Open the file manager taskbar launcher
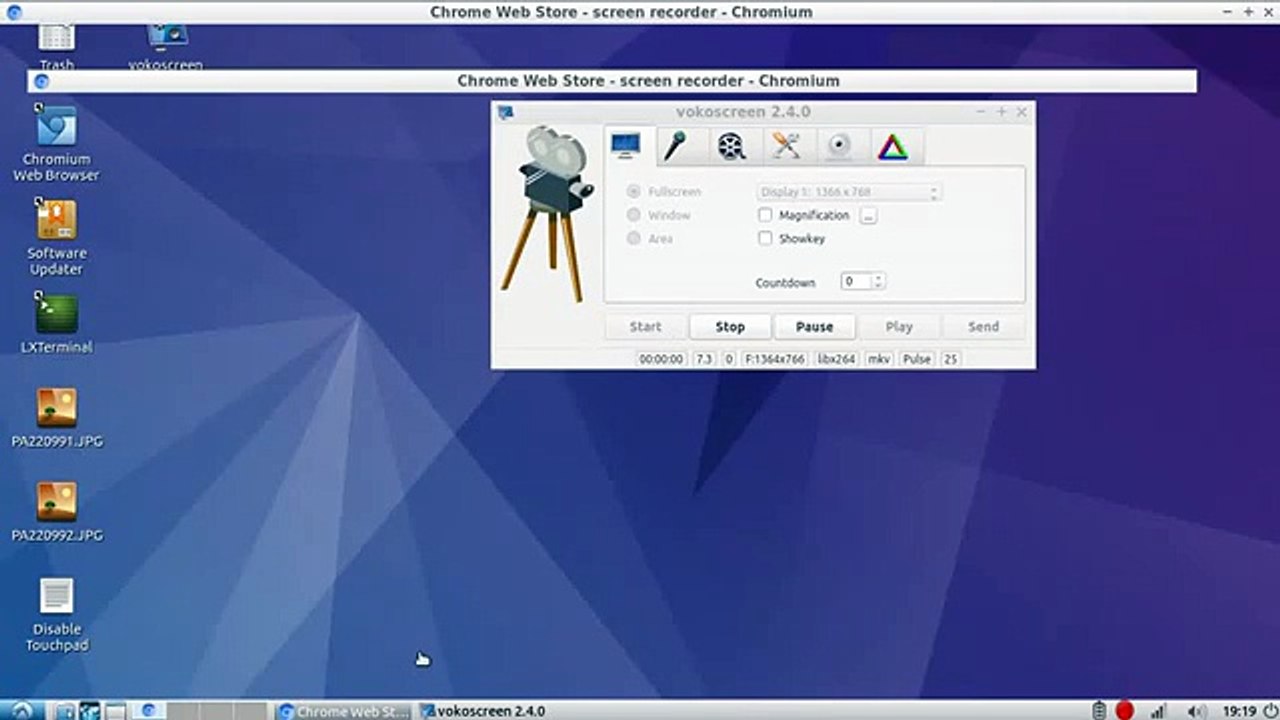 point(65,711)
